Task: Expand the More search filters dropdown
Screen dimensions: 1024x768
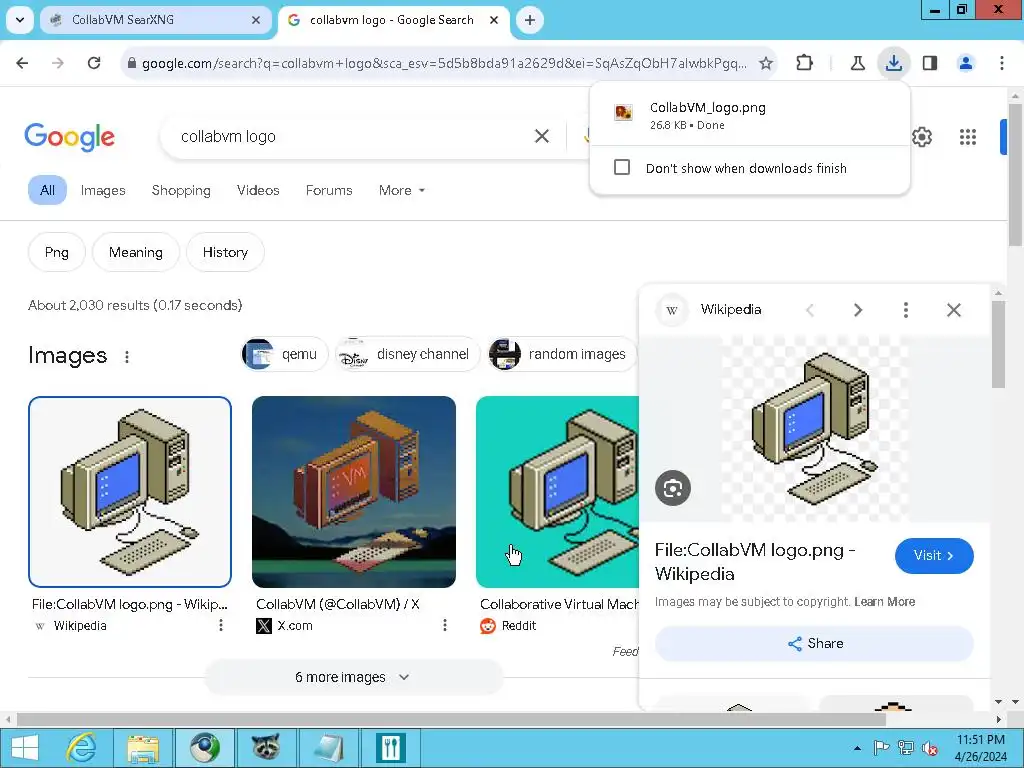Action: click(402, 190)
